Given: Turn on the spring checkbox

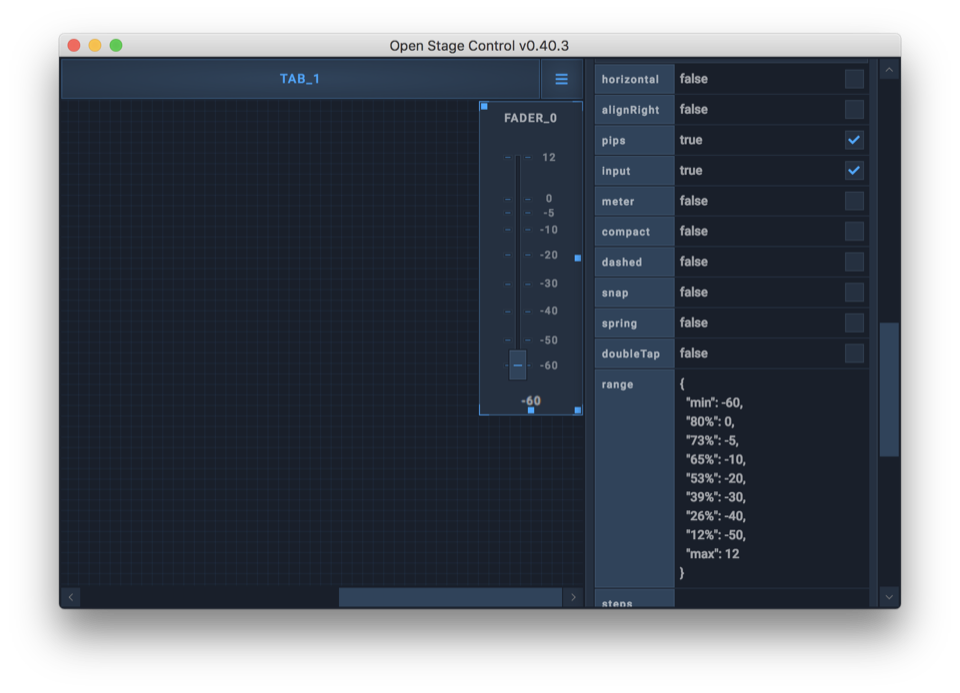Looking at the screenshot, I should point(854,323).
